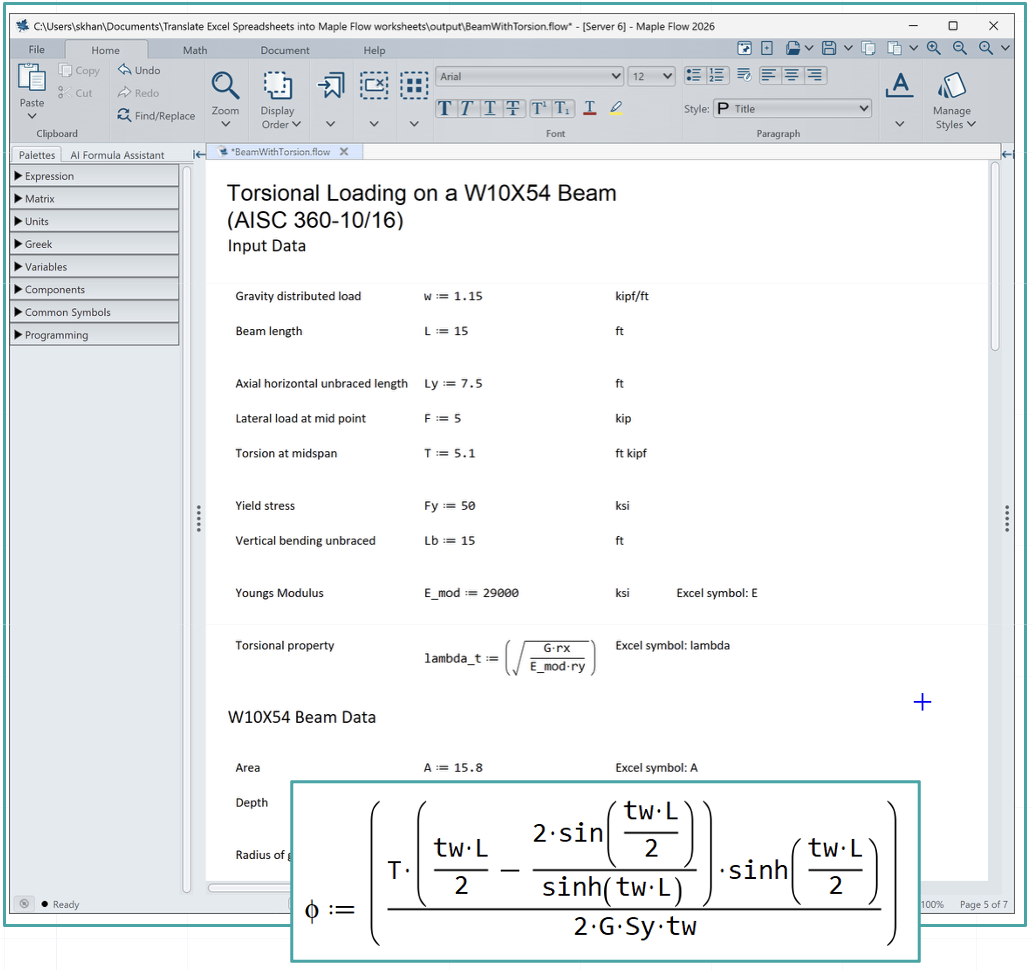The width and height of the screenshot is (1032, 970).
Task: Toggle strikethrough text formatting
Action: pos(513,108)
